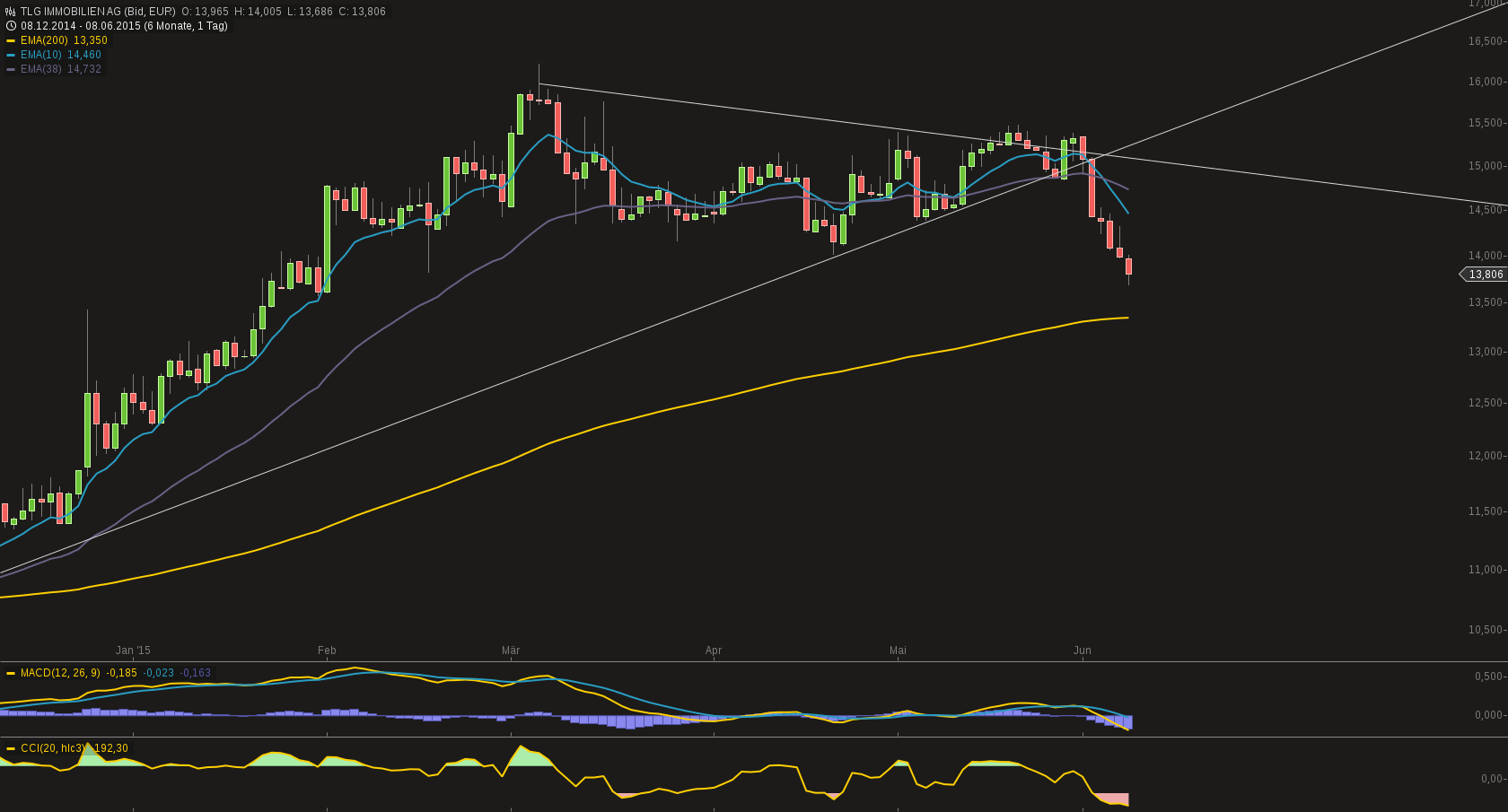The height and width of the screenshot is (812, 1508).
Task: Click the yellow EMA(200) legend marker
Action: pos(11,40)
